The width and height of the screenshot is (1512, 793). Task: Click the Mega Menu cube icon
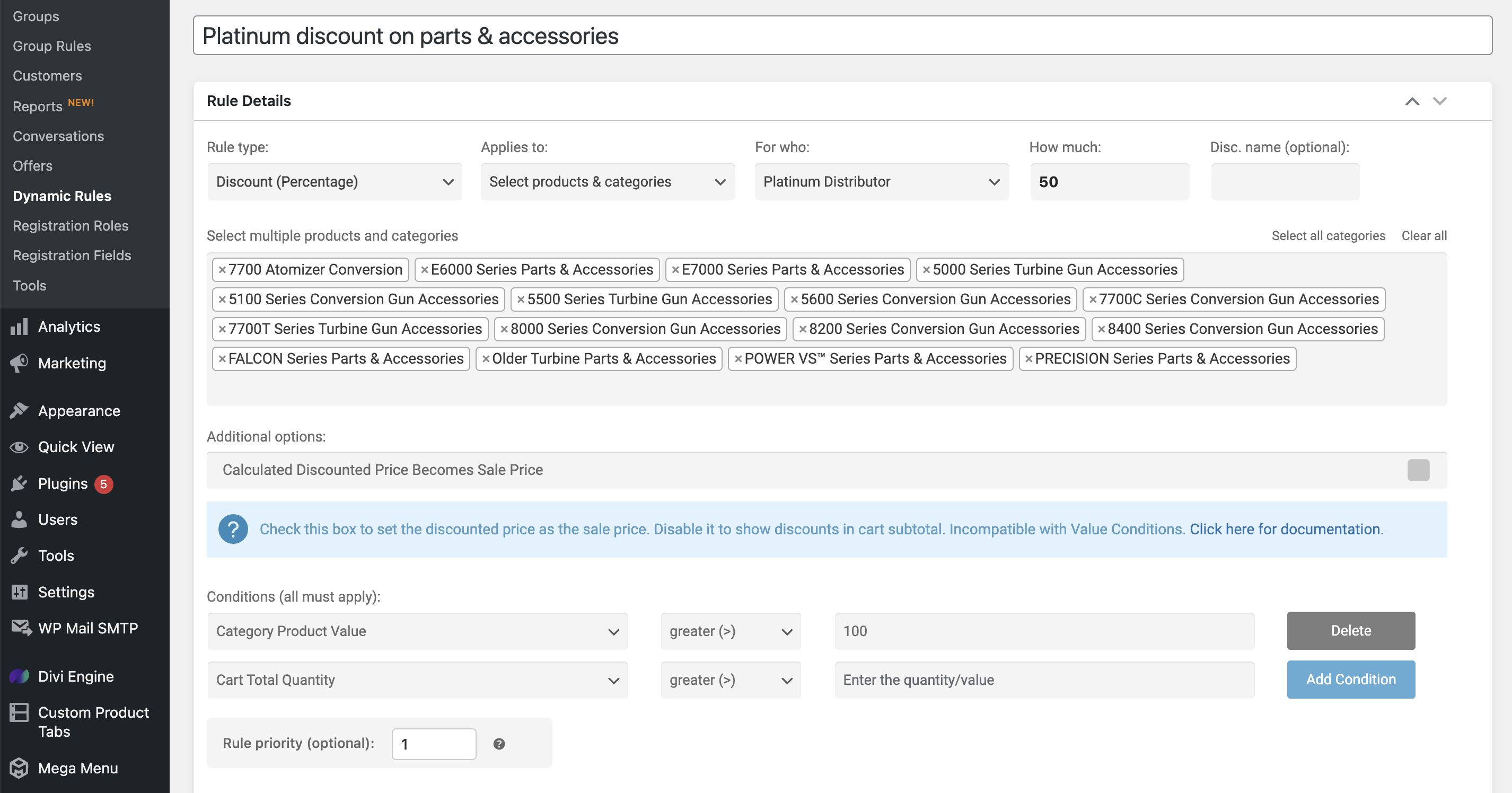[x=19, y=768]
